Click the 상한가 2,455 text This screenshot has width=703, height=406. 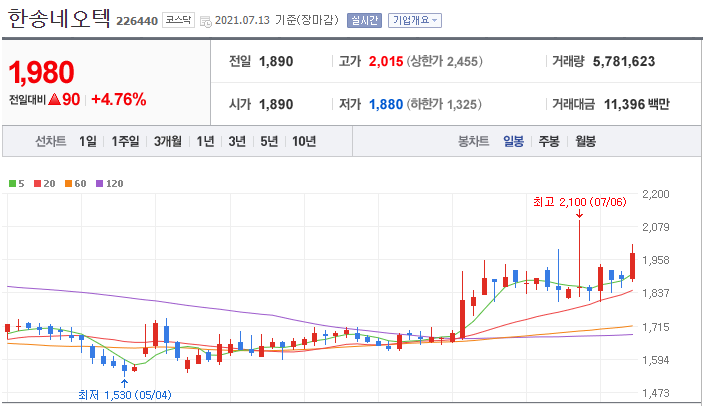445,61
